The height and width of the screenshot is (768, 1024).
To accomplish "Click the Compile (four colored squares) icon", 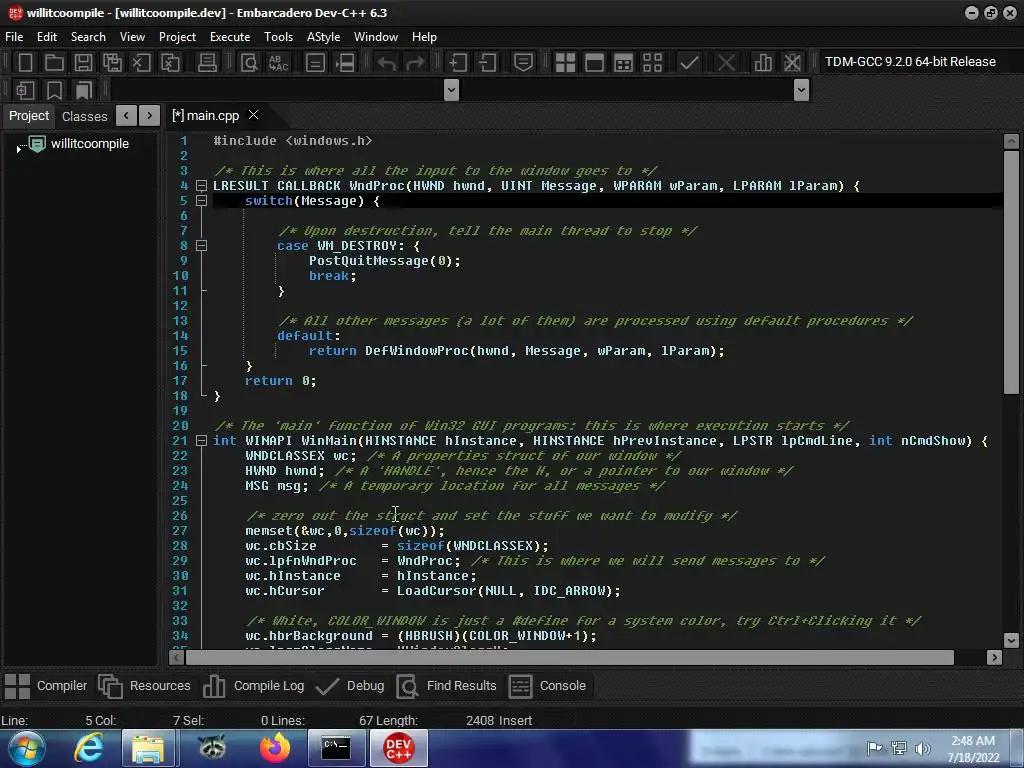I will (x=565, y=62).
